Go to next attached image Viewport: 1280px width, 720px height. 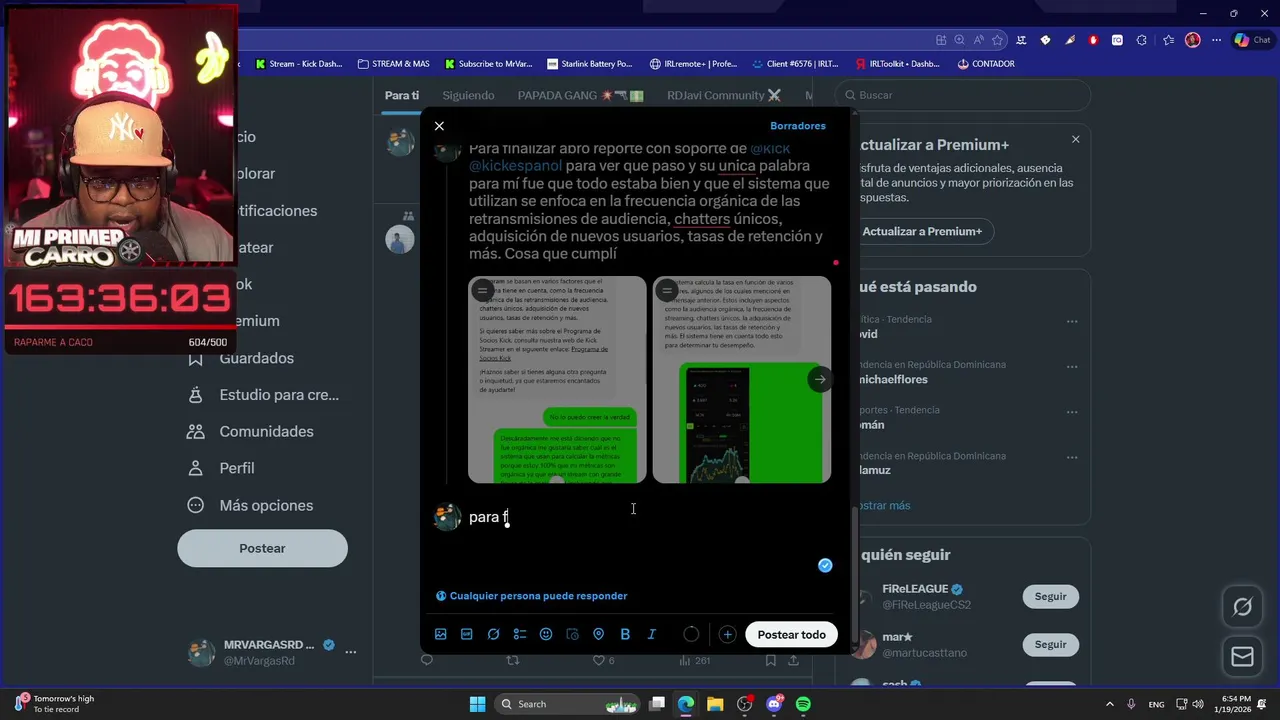coord(820,379)
